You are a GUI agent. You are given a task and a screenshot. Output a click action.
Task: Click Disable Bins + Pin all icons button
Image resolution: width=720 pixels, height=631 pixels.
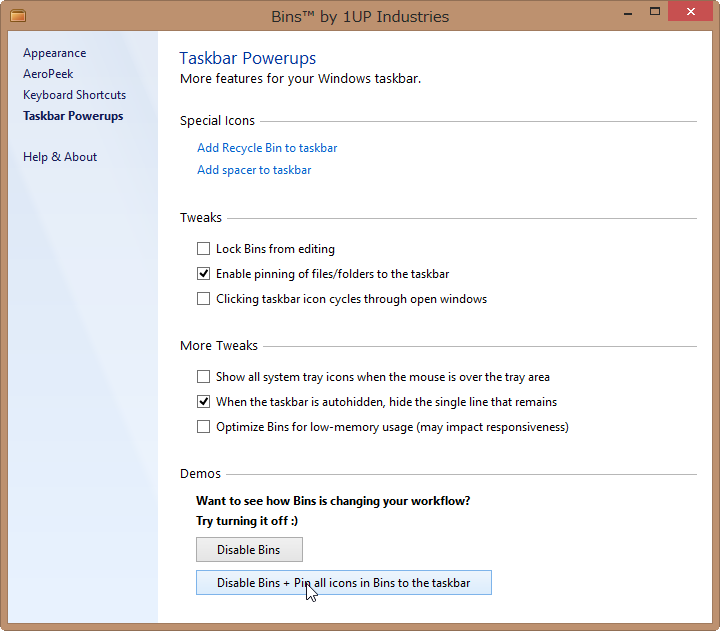point(344,583)
